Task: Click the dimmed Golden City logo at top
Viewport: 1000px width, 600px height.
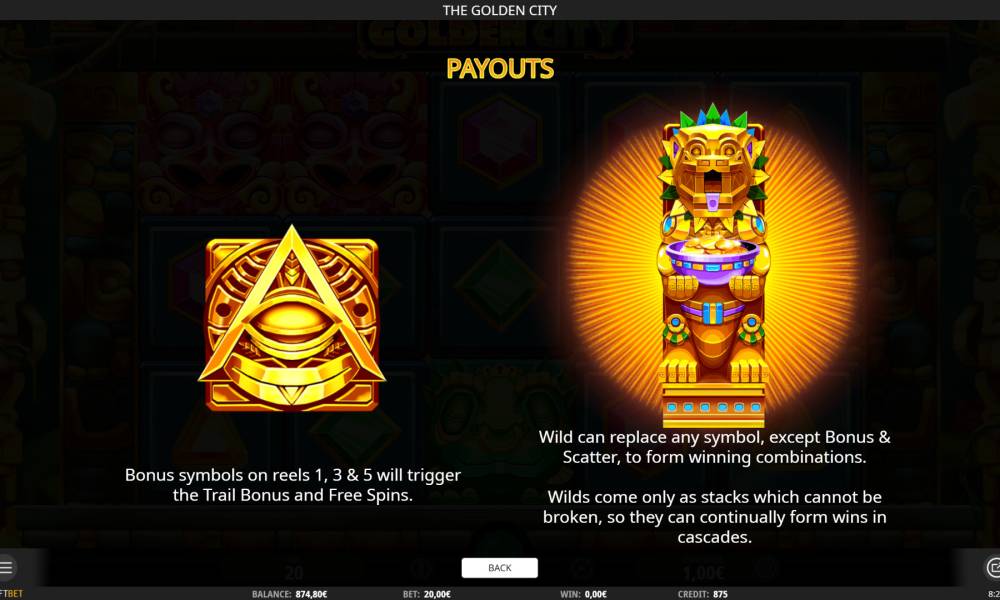Action: pyautogui.click(x=496, y=38)
